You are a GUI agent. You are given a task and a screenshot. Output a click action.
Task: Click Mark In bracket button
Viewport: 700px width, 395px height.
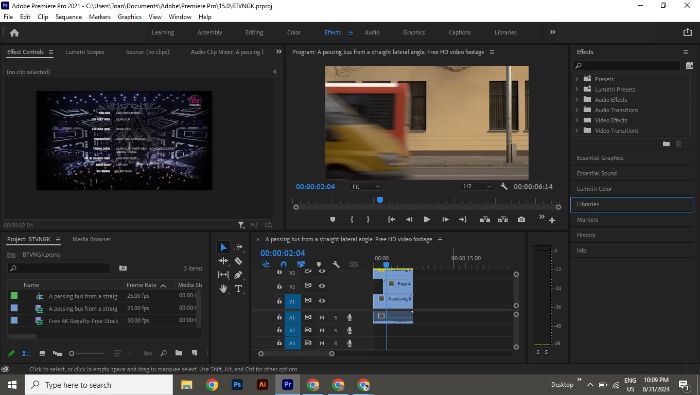point(352,220)
